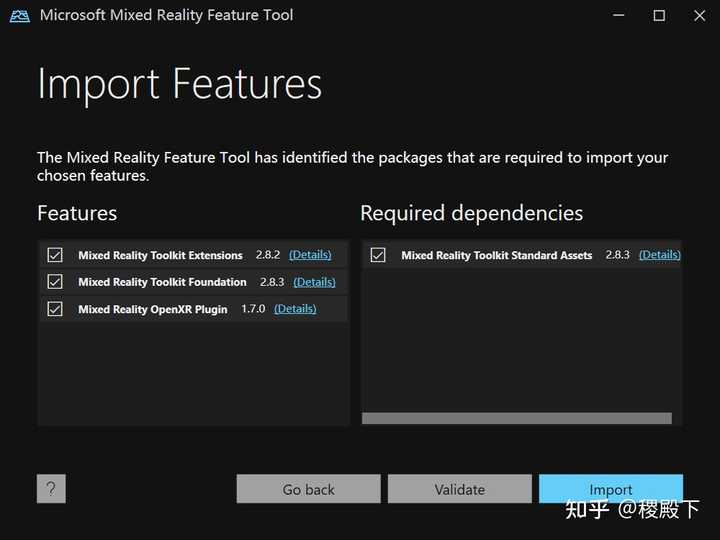
Task: Uncheck Mixed Reality Toolkit Extensions checkbox
Action: 55,255
